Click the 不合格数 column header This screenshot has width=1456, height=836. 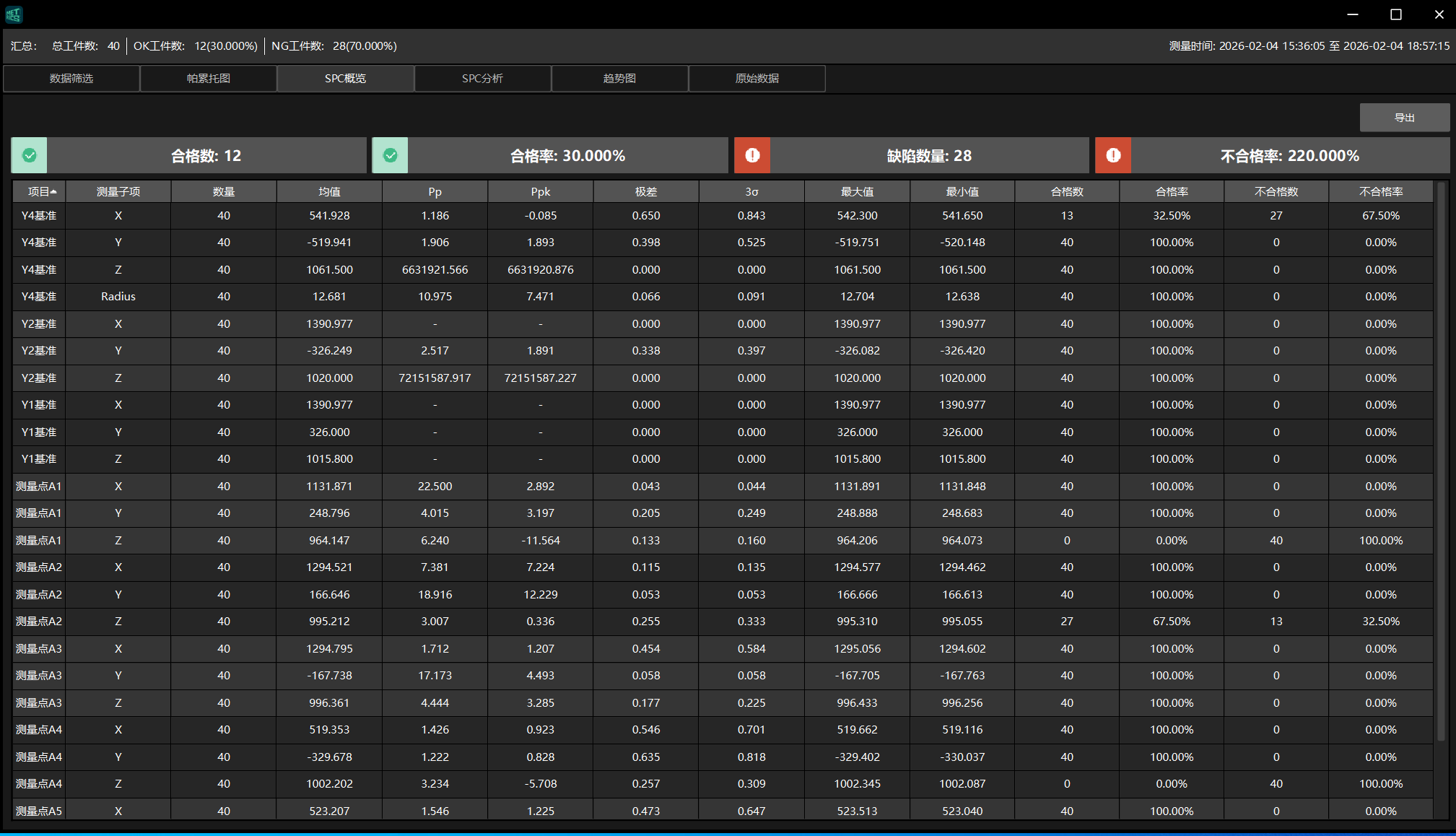1276,191
